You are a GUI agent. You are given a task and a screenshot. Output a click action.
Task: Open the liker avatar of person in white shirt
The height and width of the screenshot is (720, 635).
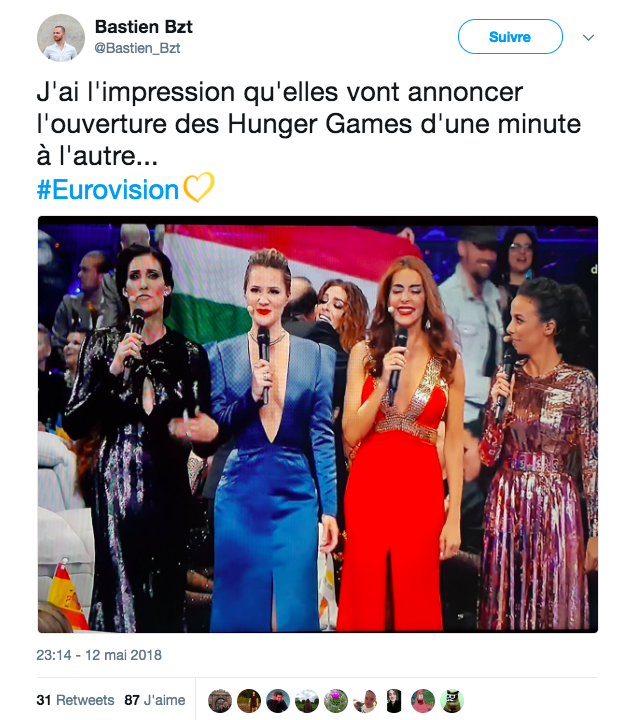[x=365, y=701]
